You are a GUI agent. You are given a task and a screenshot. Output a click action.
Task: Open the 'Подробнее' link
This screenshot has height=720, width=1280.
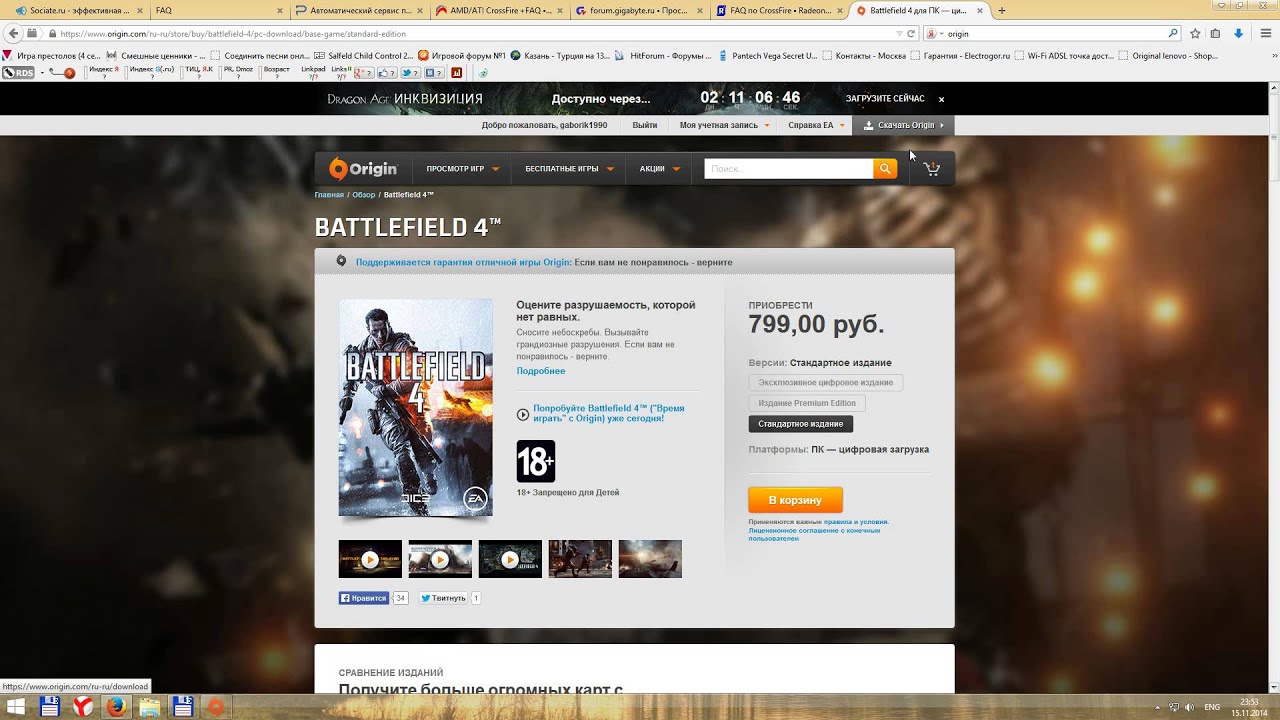click(541, 371)
